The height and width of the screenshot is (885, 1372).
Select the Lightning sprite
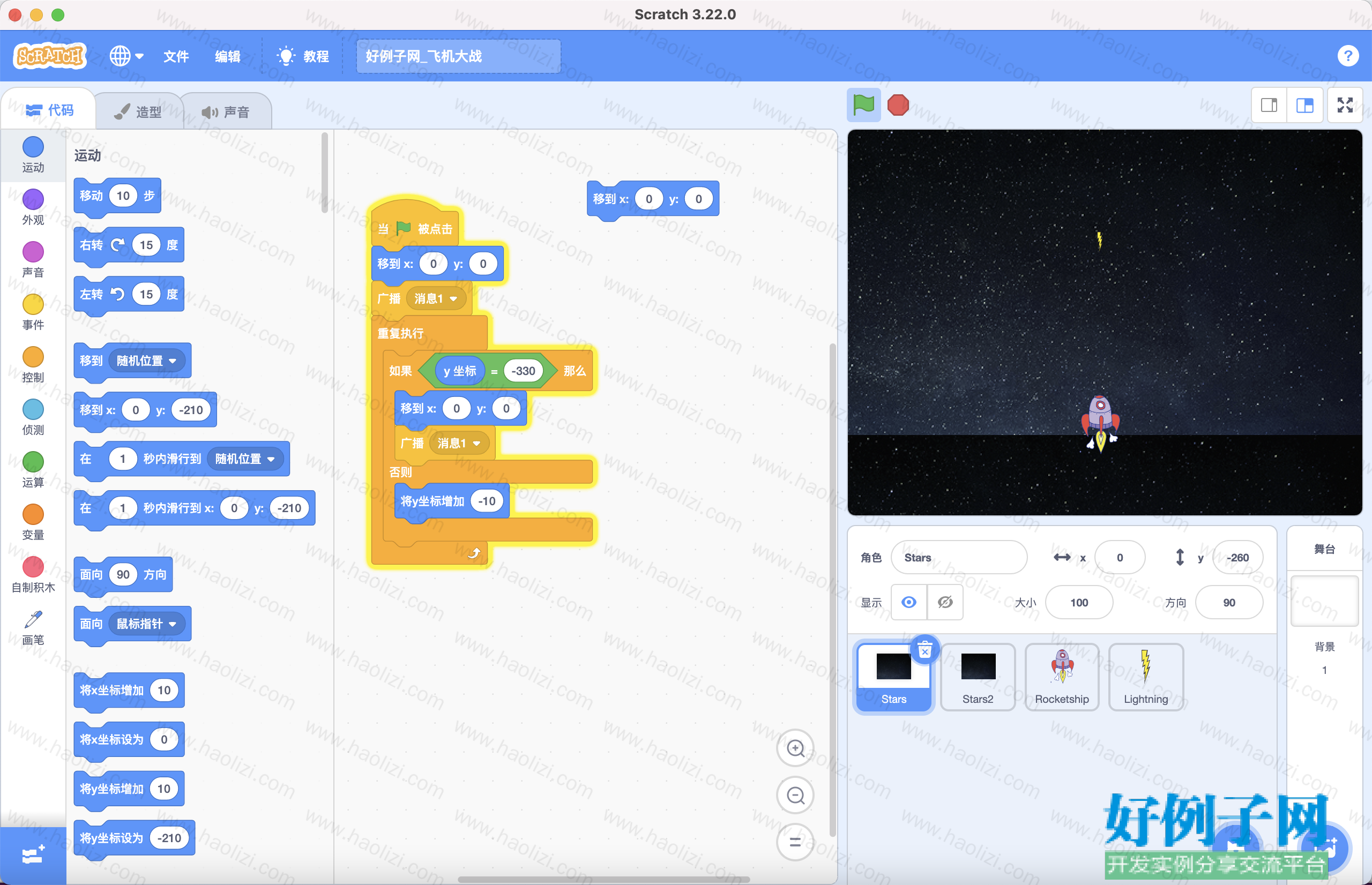click(x=1145, y=677)
